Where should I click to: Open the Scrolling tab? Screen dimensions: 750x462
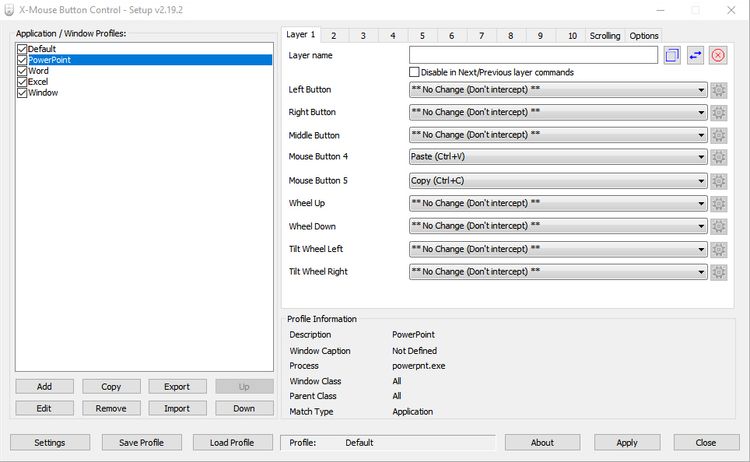tap(605, 36)
